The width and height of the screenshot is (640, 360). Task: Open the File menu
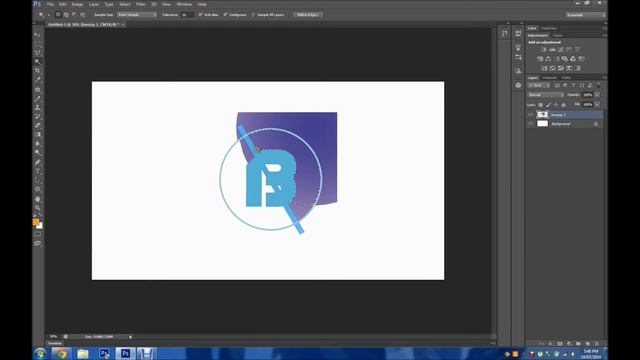tap(50, 4)
